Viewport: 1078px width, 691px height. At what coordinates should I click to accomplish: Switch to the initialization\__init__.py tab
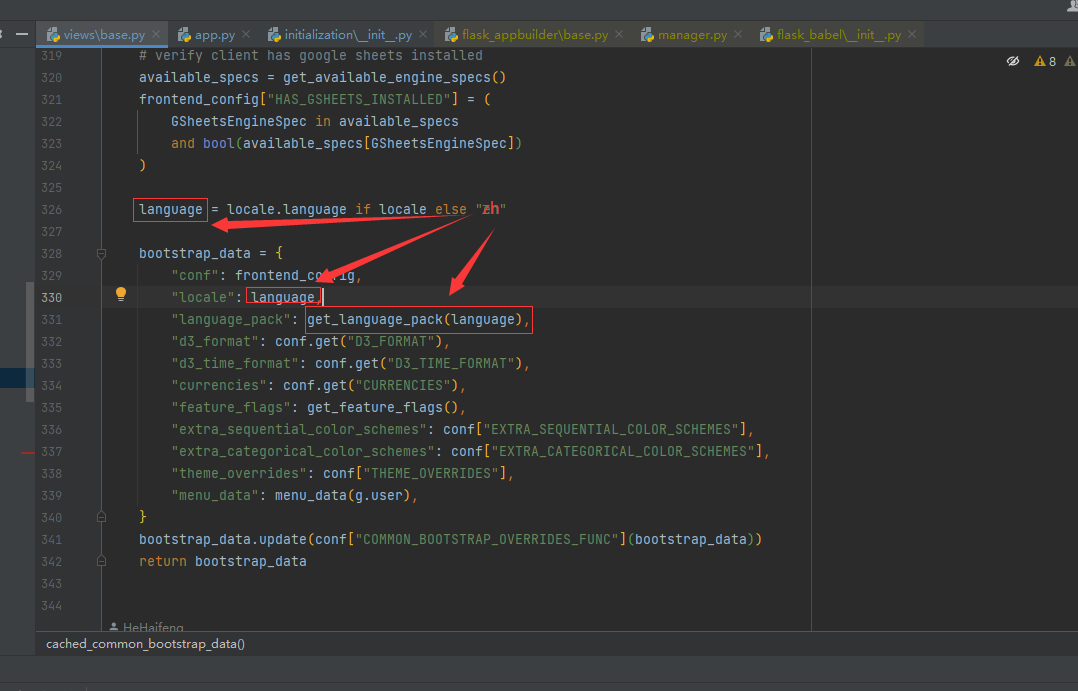(348, 34)
